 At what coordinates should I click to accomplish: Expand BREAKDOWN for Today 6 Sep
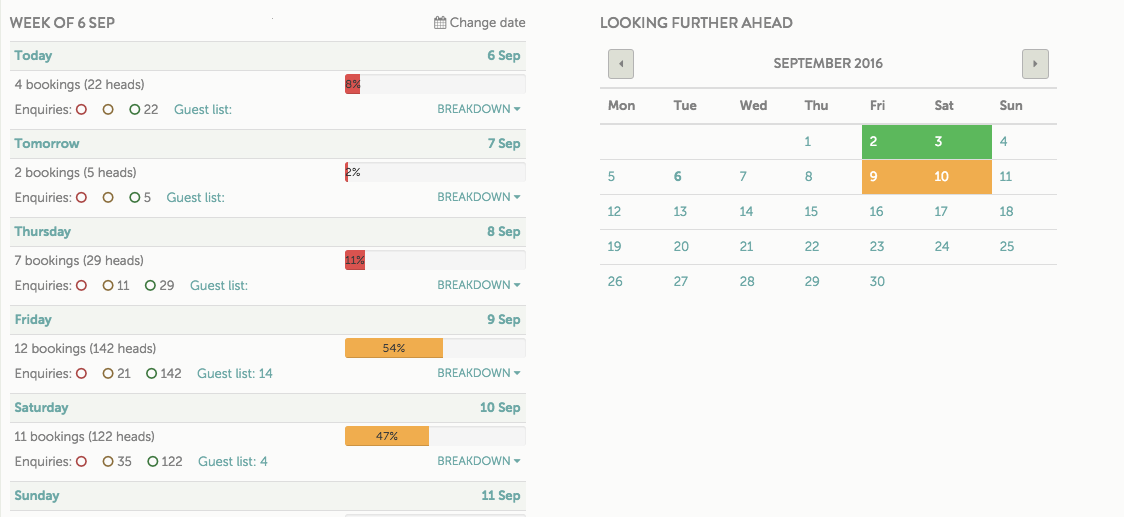point(479,110)
